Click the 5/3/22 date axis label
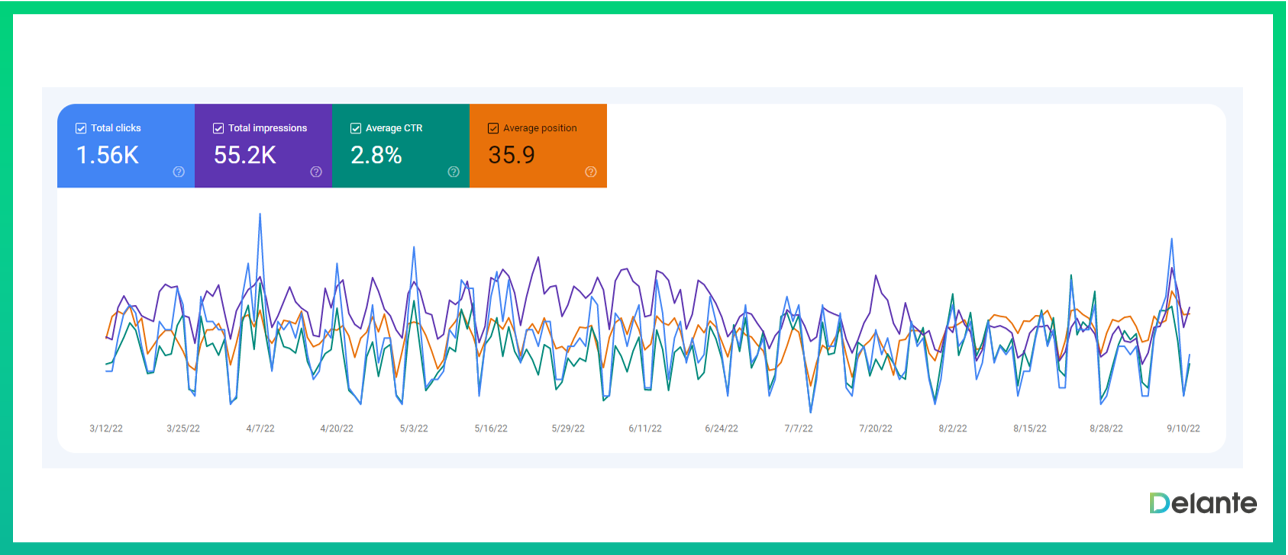1288x555 pixels. pos(414,428)
